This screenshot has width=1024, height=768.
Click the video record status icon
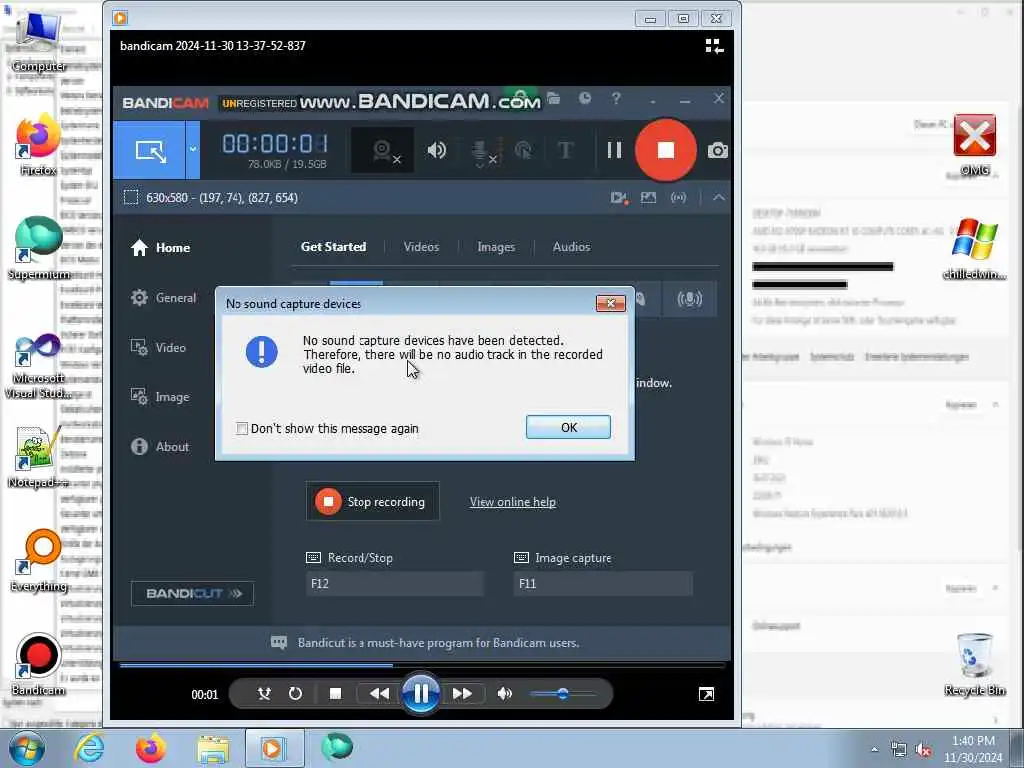pos(618,198)
